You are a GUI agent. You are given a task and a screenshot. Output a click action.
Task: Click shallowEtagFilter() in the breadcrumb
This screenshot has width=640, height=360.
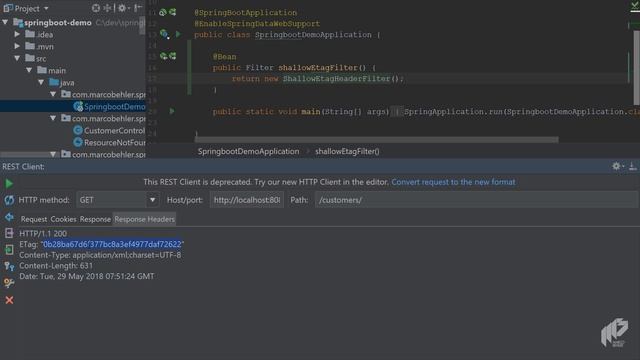click(x=347, y=151)
